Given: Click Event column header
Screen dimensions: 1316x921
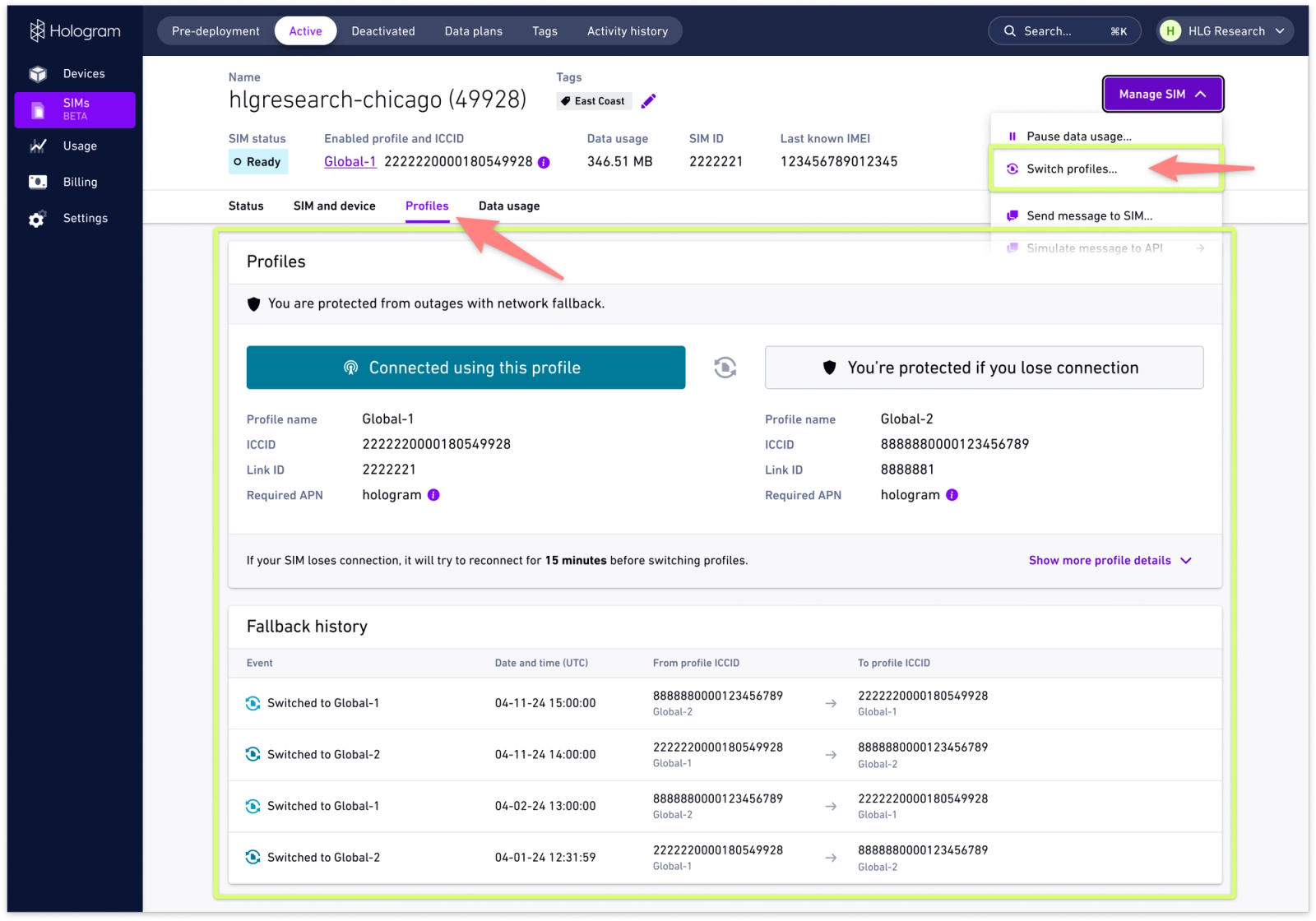Looking at the screenshot, I should tap(259, 663).
